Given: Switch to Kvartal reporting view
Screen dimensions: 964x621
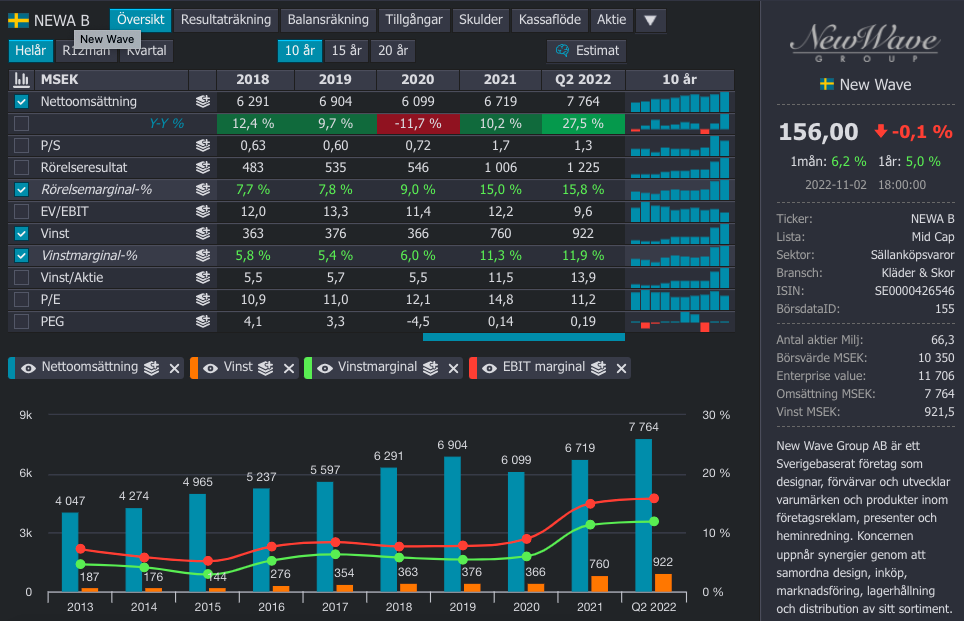Looking at the screenshot, I should [147, 50].
